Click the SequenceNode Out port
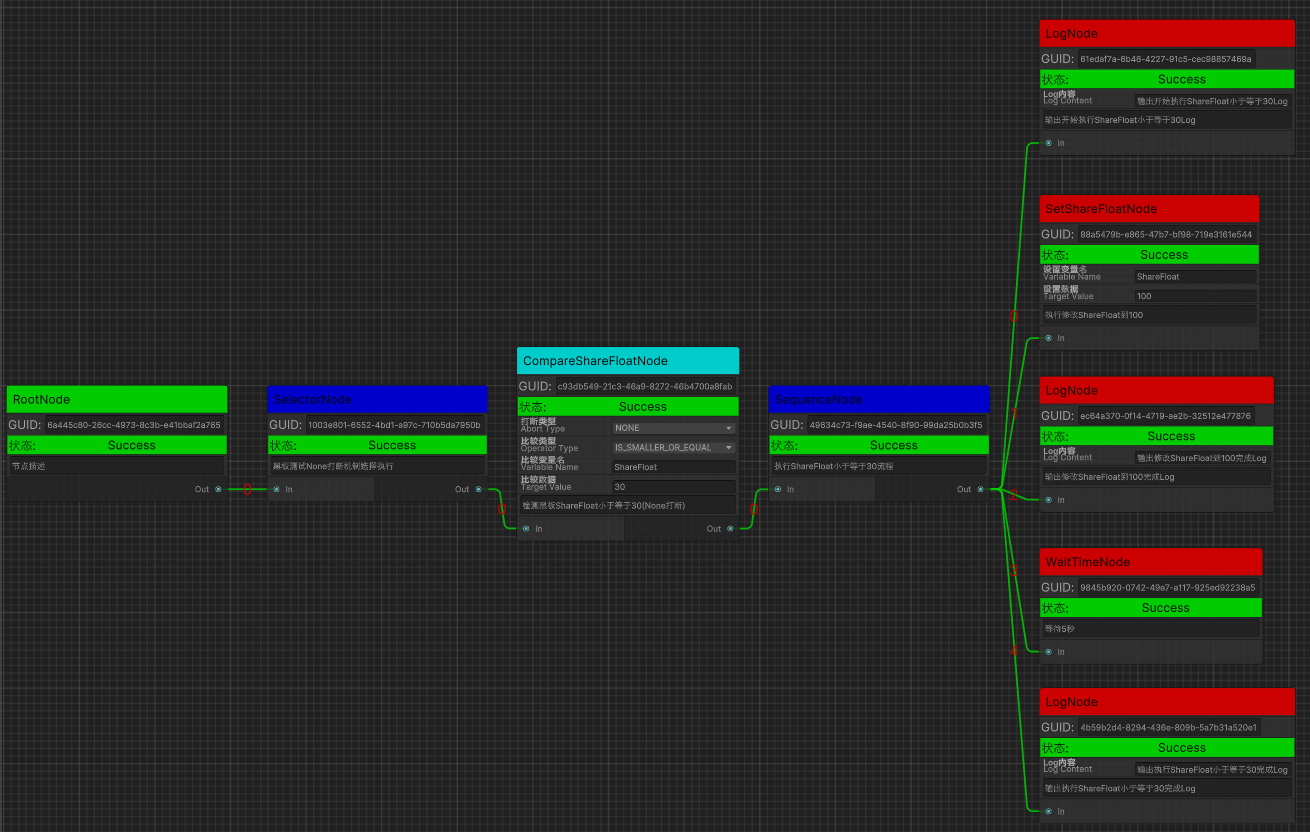 point(980,489)
